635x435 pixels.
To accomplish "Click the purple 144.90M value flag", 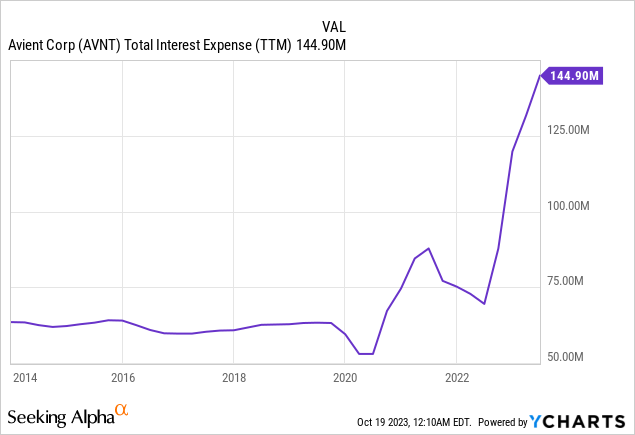I will pyautogui.click(x=573, y=75).
